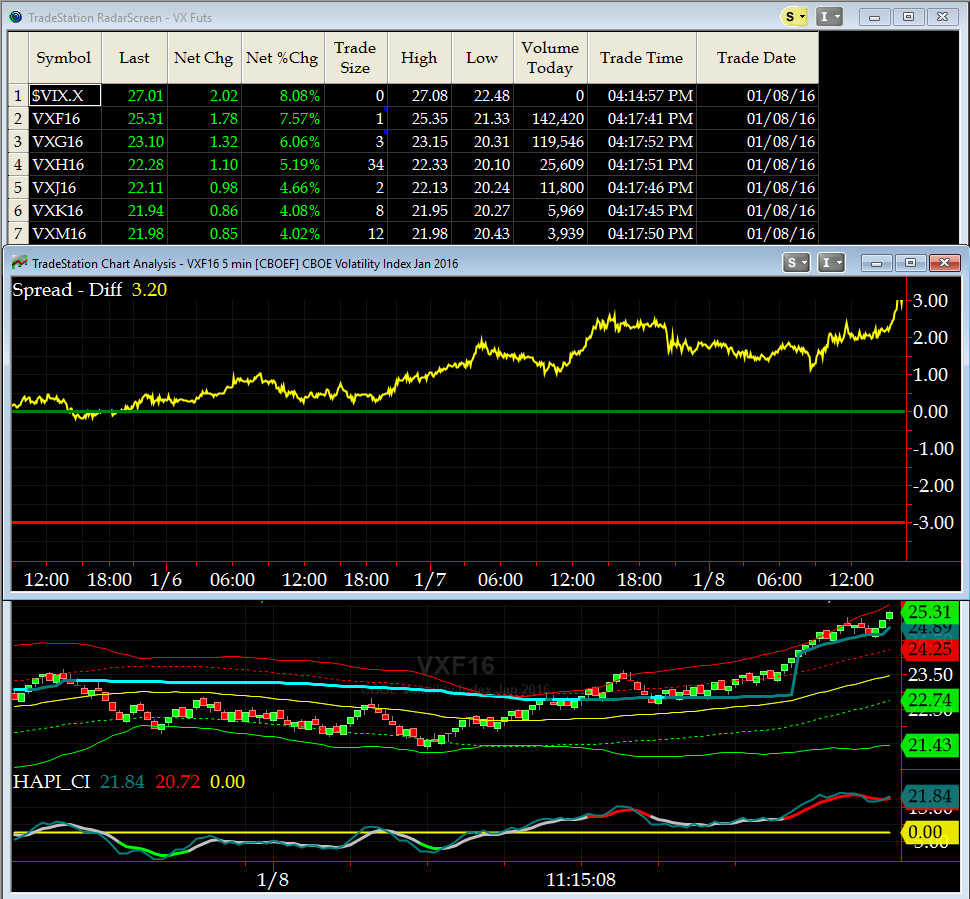The image size is (970, 899).
Task: Open the S dropdown in Chart Analysis
Action: (x=796, y=263)
